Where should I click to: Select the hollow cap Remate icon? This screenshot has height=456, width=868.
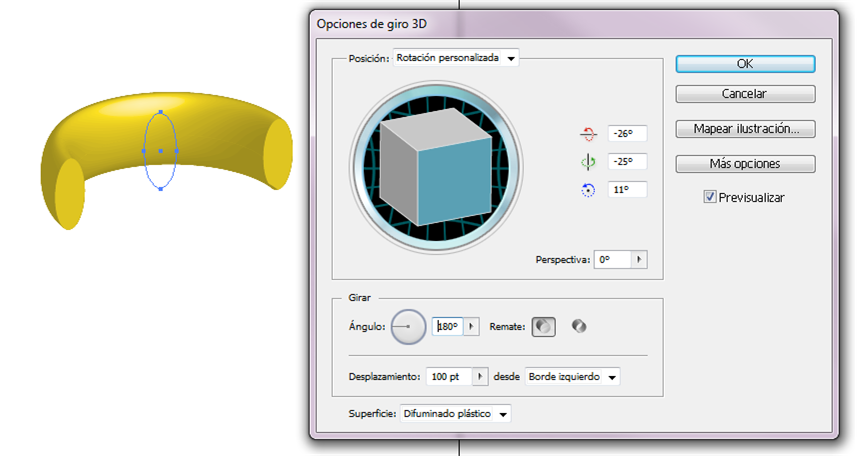pos(578,326)
